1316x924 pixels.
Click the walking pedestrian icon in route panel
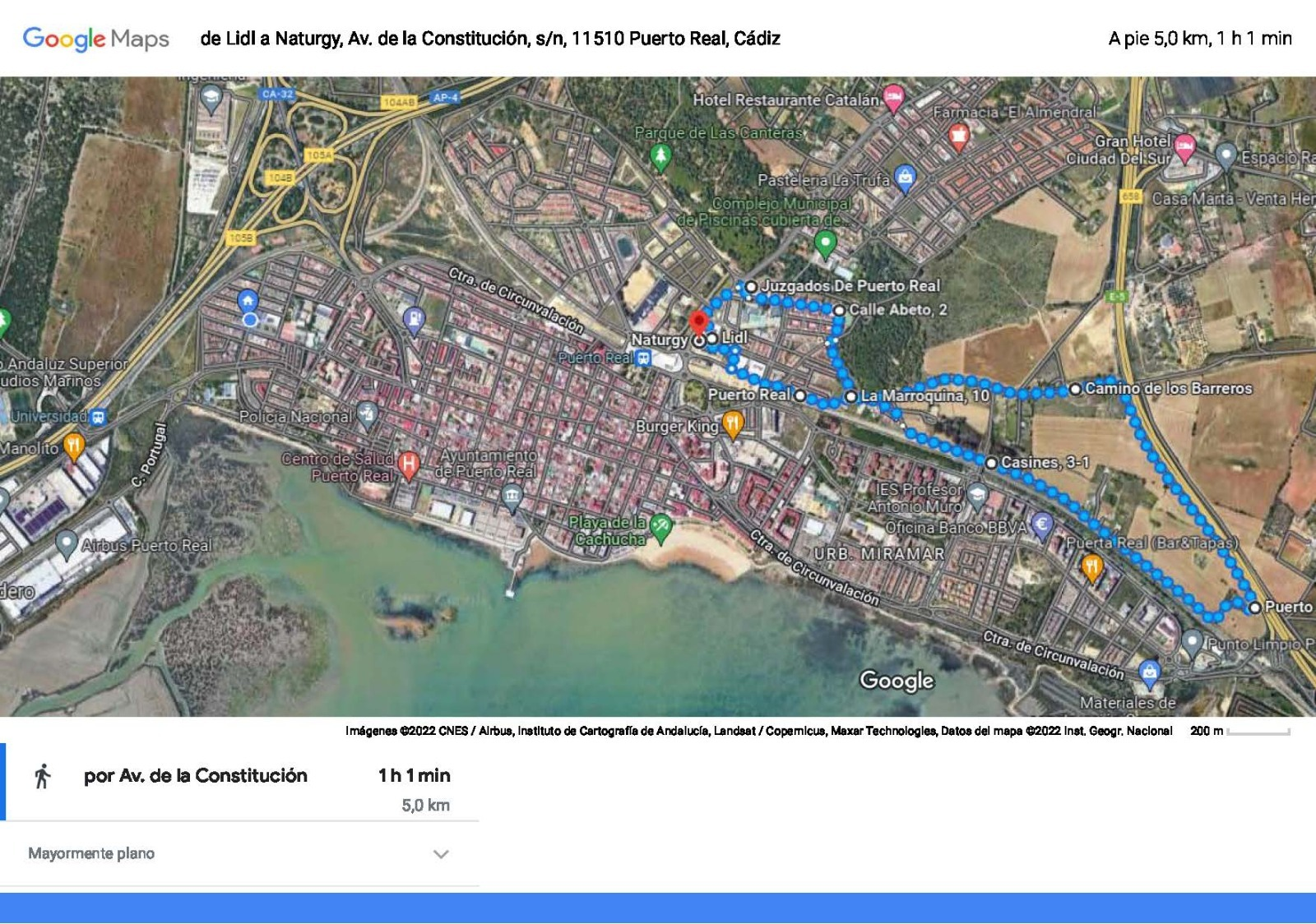pos(43,776)
